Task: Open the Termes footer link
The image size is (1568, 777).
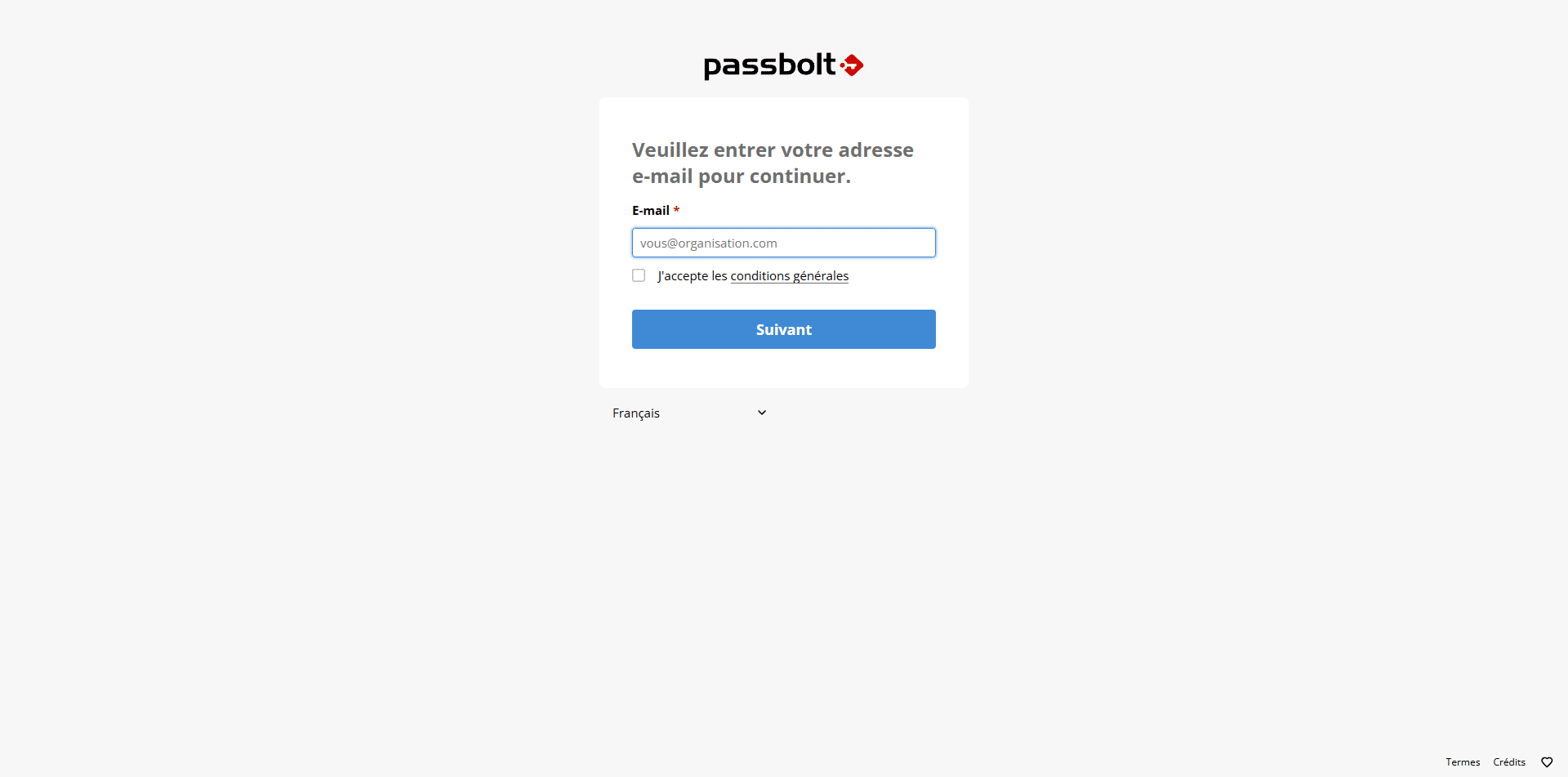Action: pyautogui.click(x=1463, y=762)
